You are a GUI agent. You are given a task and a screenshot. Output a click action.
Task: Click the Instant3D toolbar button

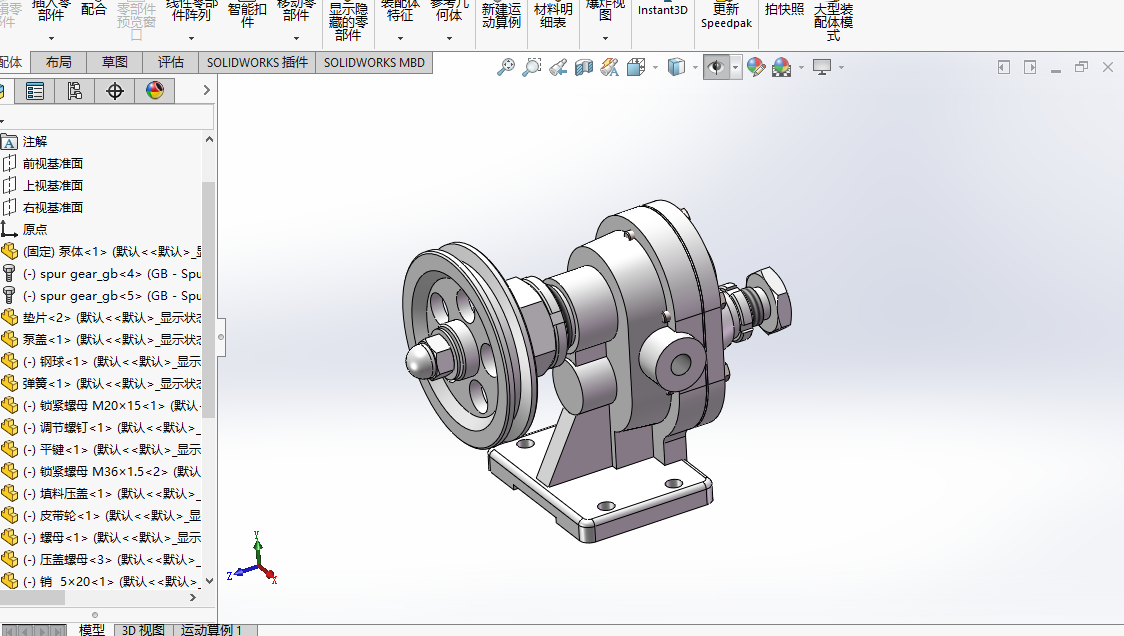coord(662,9)
